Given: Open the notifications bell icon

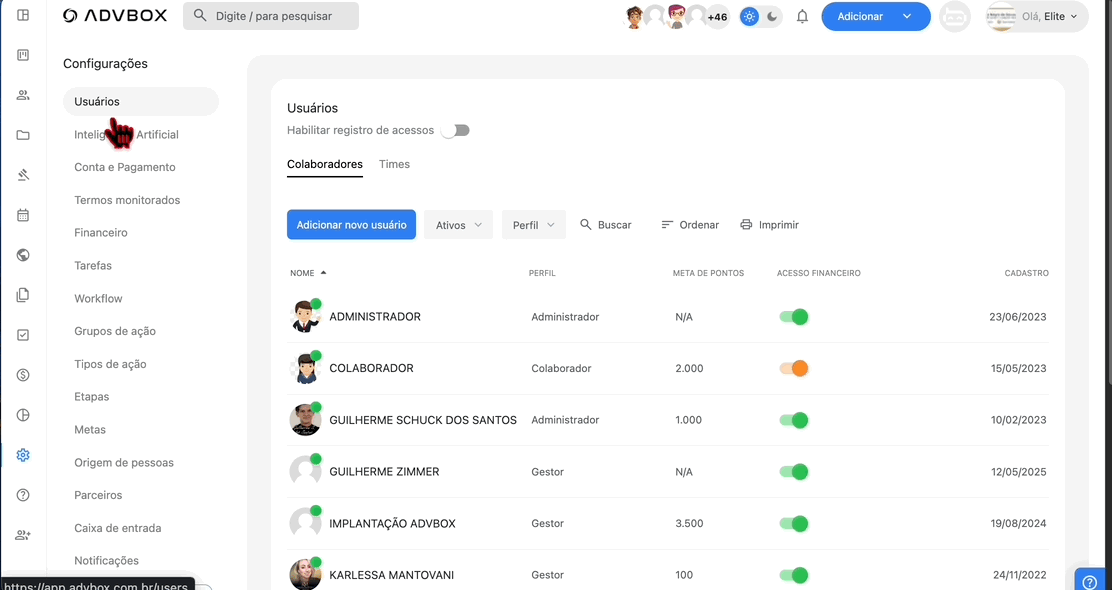Looking at the screenshot, I should coord(802,17).
